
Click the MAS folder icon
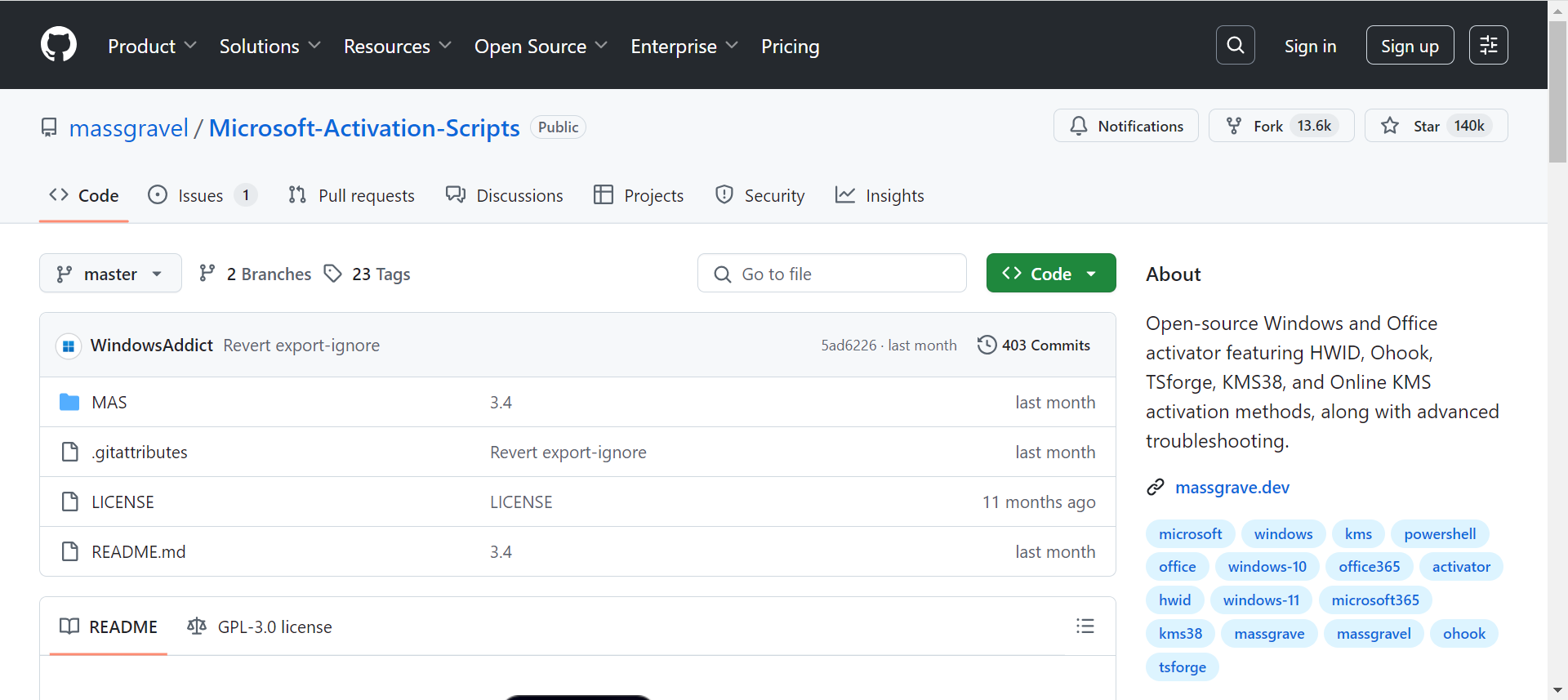pyautogui.click(x=69, y=402)
